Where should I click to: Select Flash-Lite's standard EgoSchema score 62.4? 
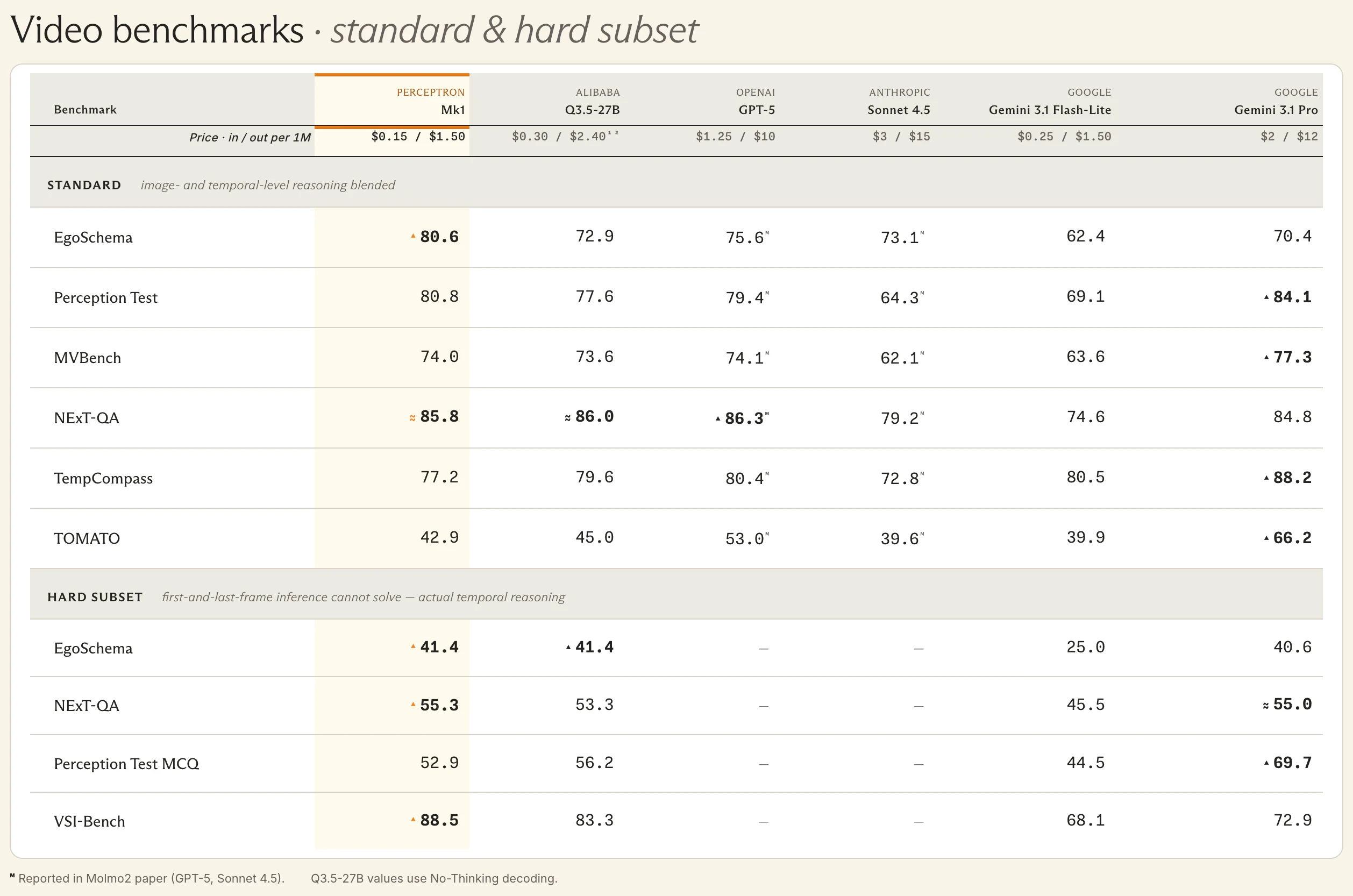click(1086, 236)
